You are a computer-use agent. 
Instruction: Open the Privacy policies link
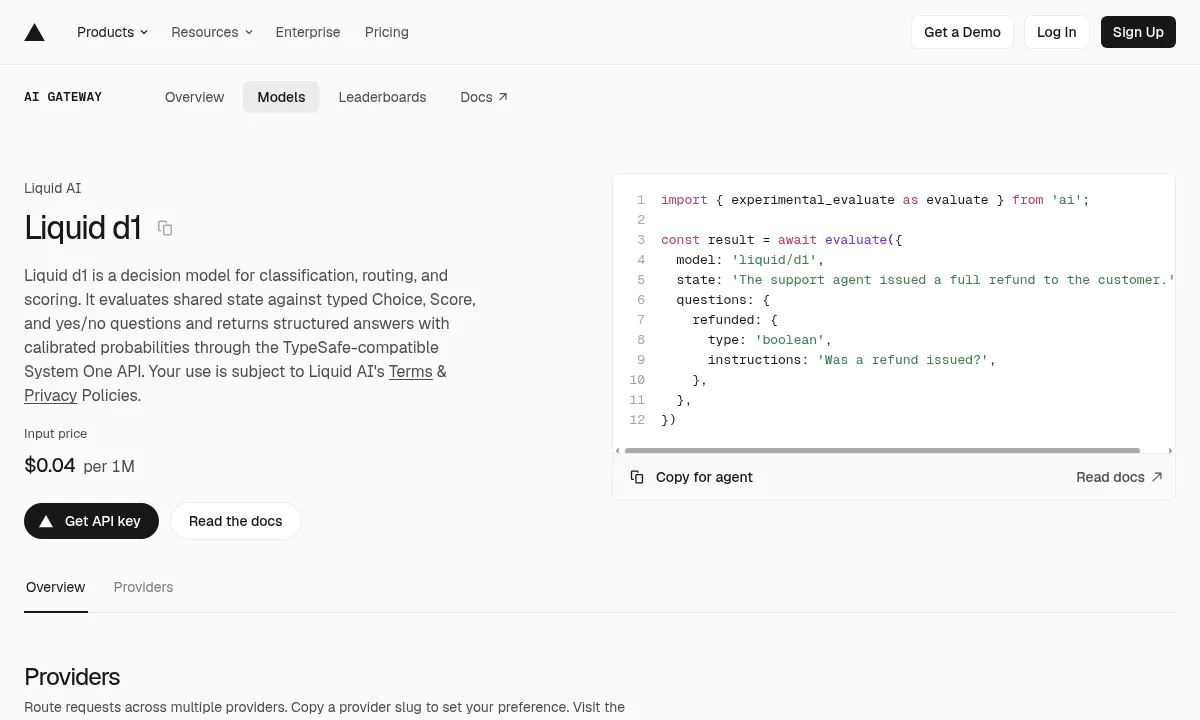(x=51, y=395)
